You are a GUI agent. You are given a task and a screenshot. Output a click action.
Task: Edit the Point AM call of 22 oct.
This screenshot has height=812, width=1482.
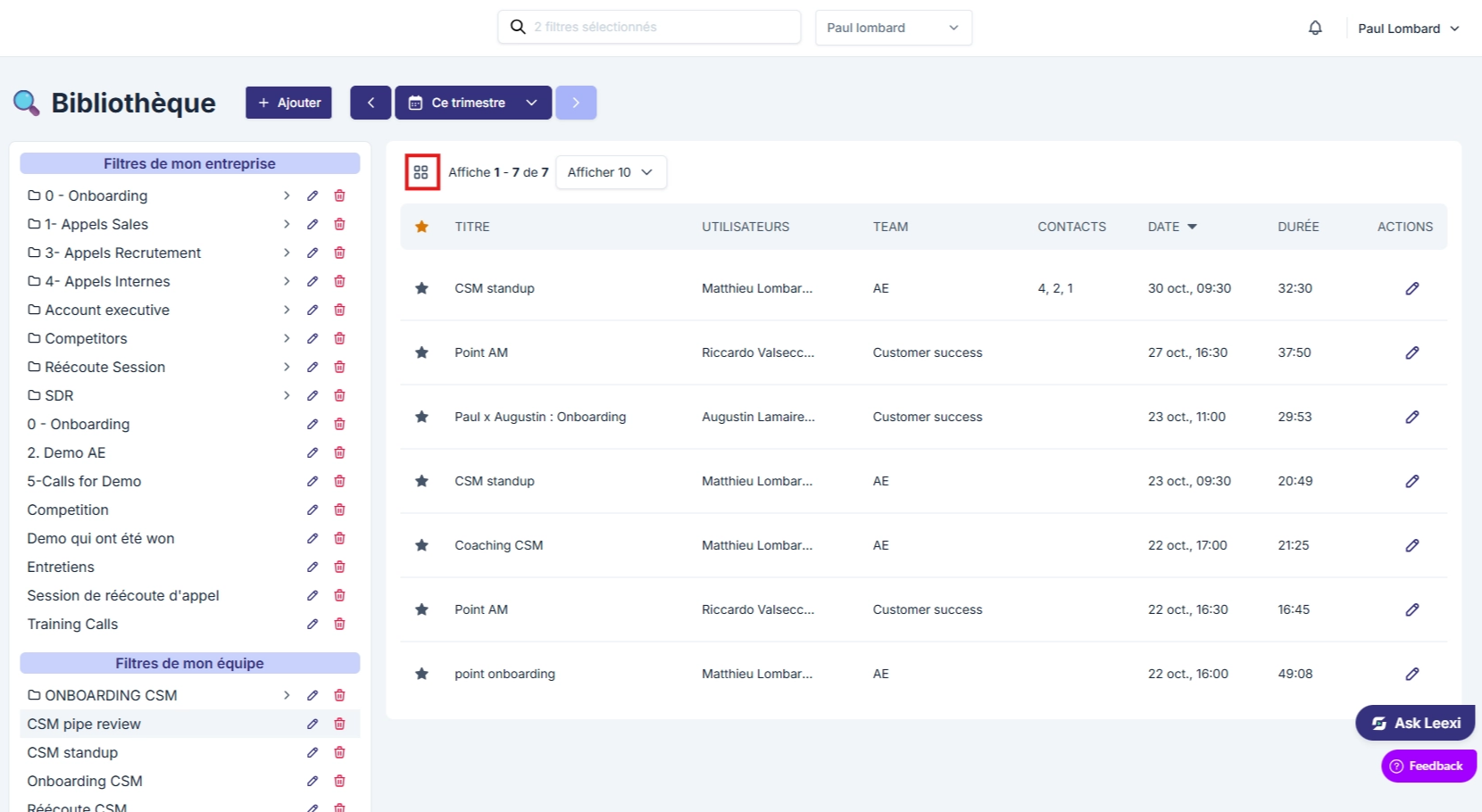click(1412, 609)
